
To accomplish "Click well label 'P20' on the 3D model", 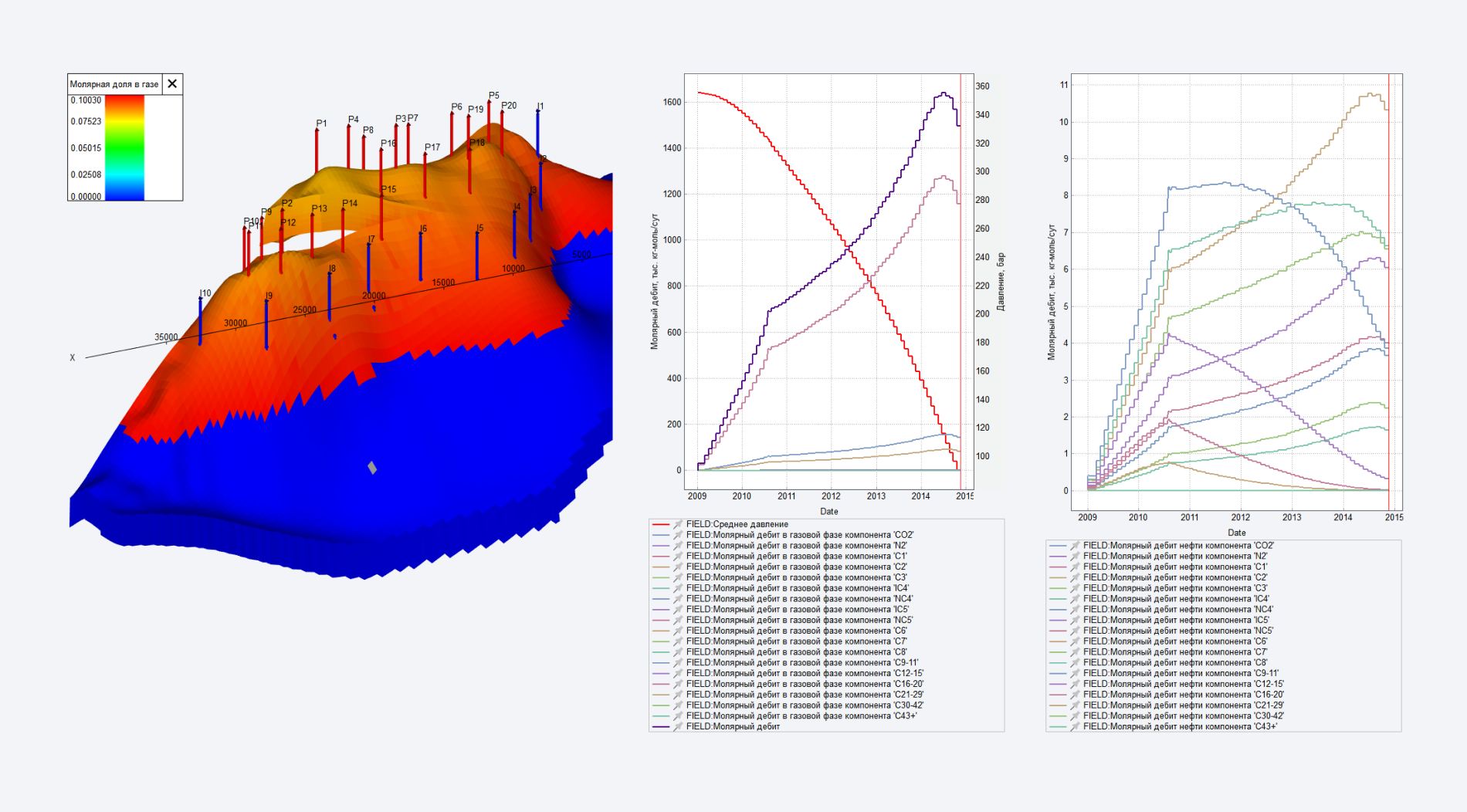I will [509, 106].
